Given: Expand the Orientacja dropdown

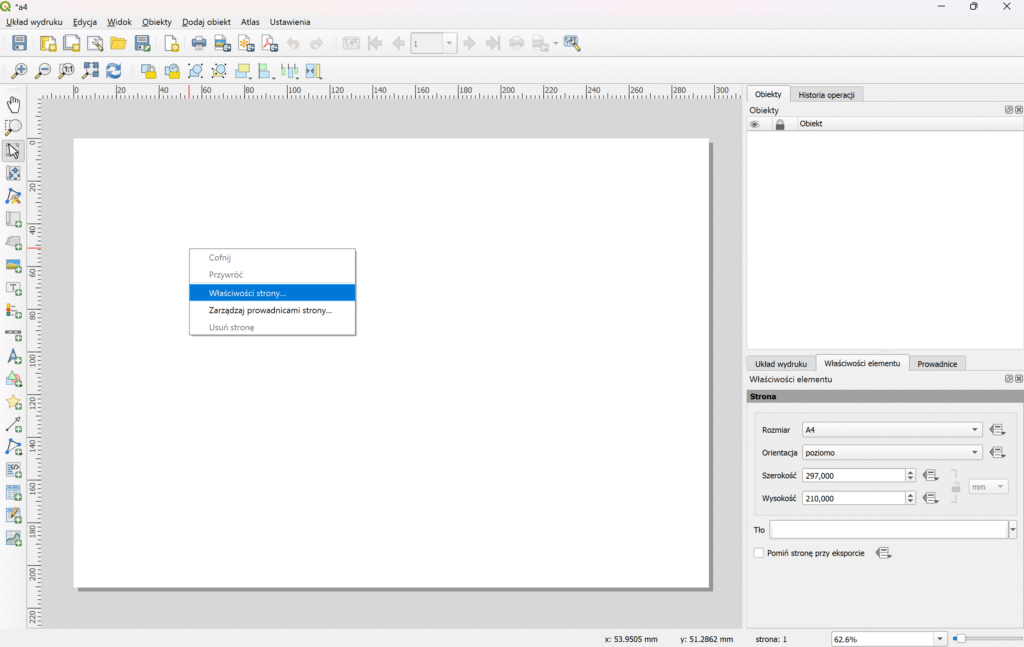Looking at the screenshot, I should click(893, 453).
